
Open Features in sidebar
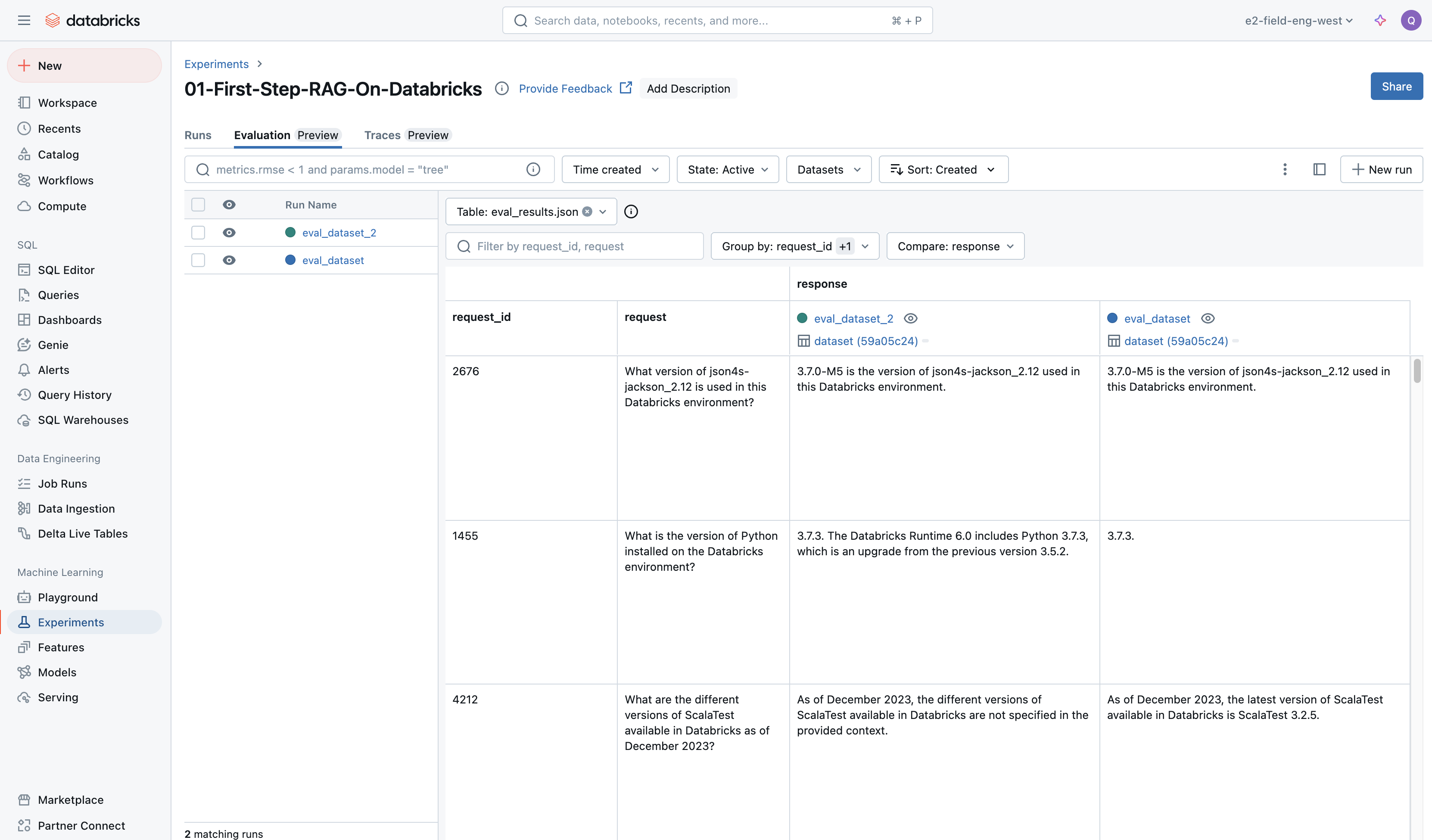(x=84, y=647)
